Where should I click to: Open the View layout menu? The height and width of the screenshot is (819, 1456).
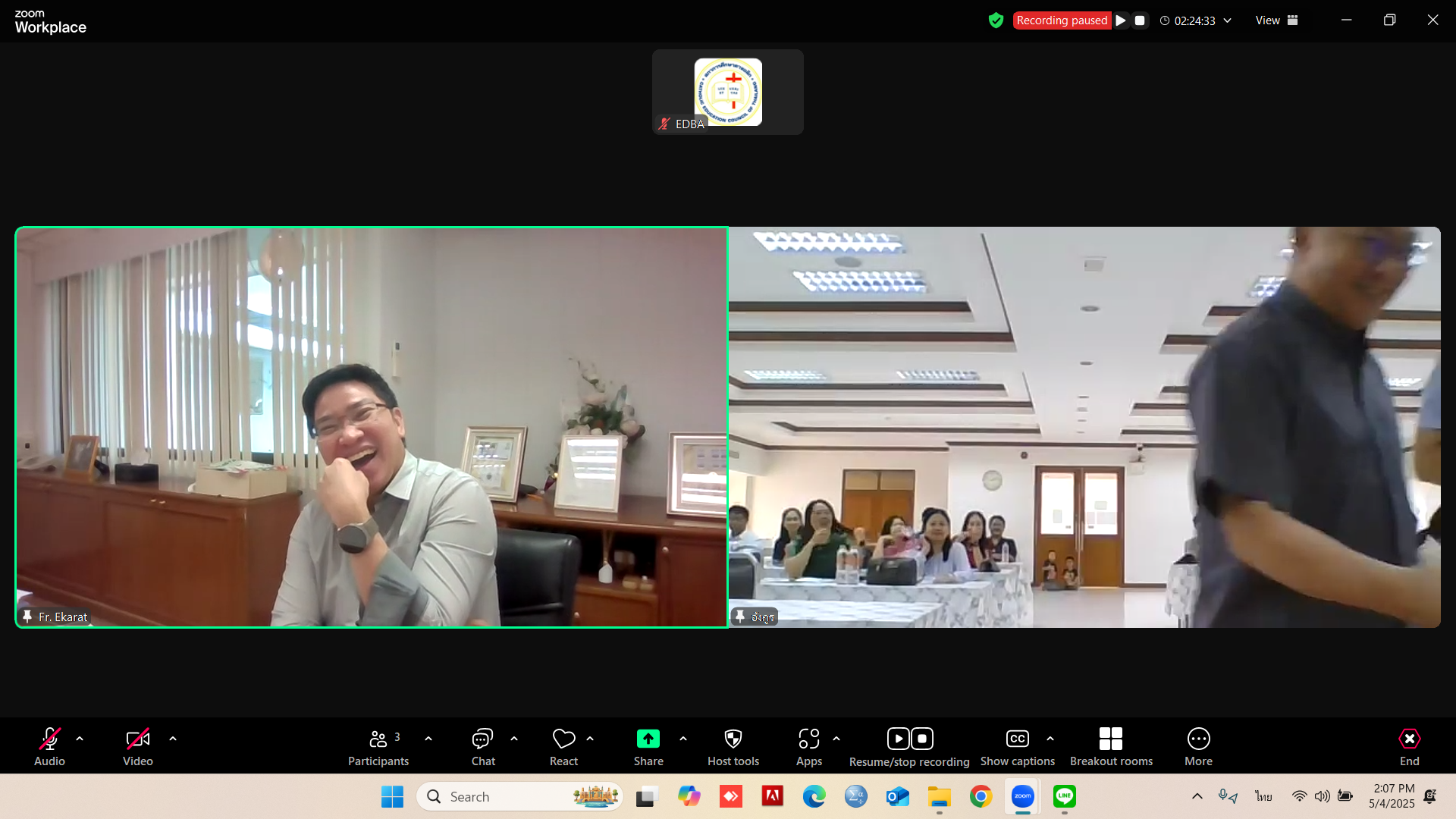point(1276,20)
